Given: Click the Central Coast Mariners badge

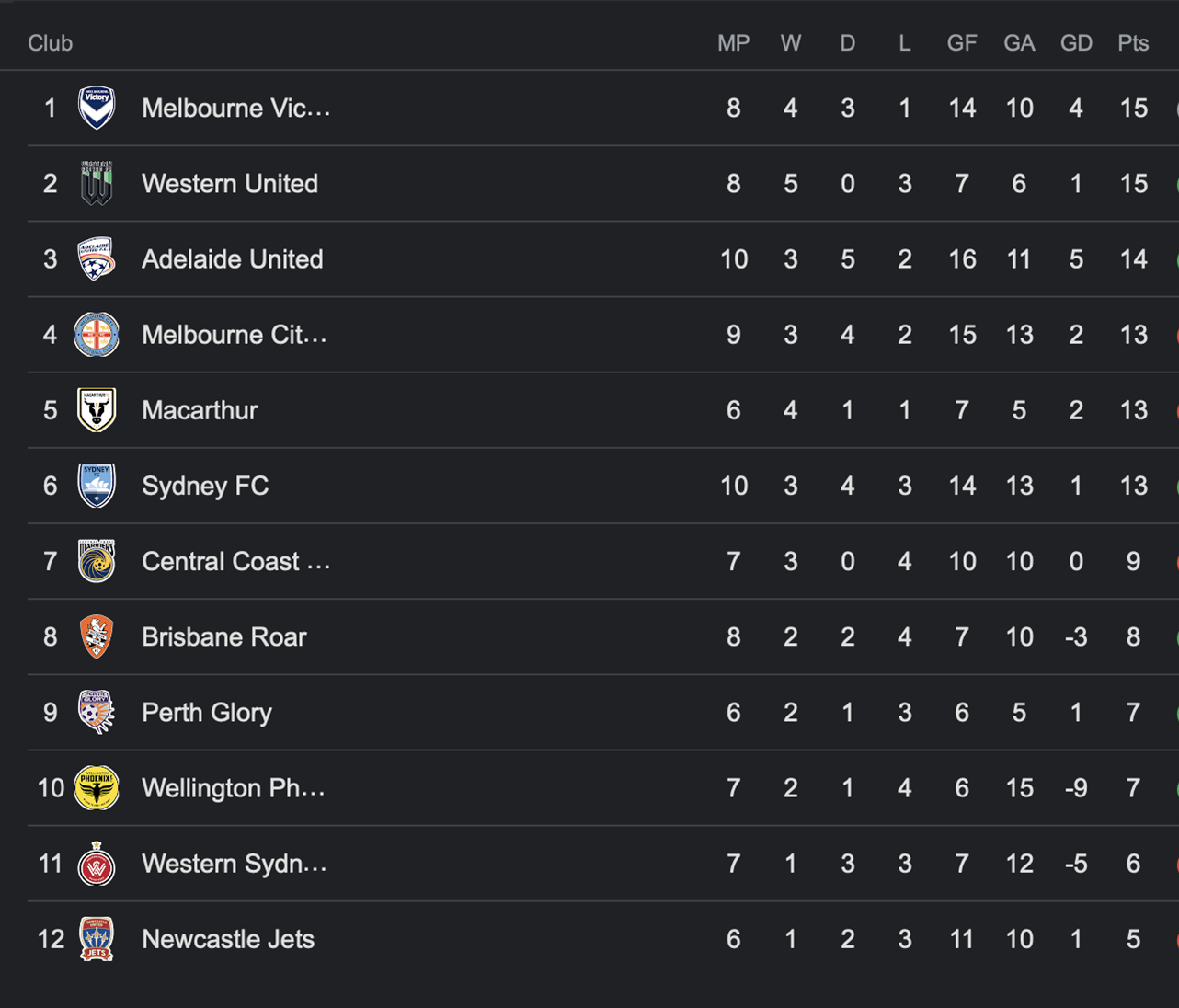Looking at the screenshot, I should coord(97,561).
